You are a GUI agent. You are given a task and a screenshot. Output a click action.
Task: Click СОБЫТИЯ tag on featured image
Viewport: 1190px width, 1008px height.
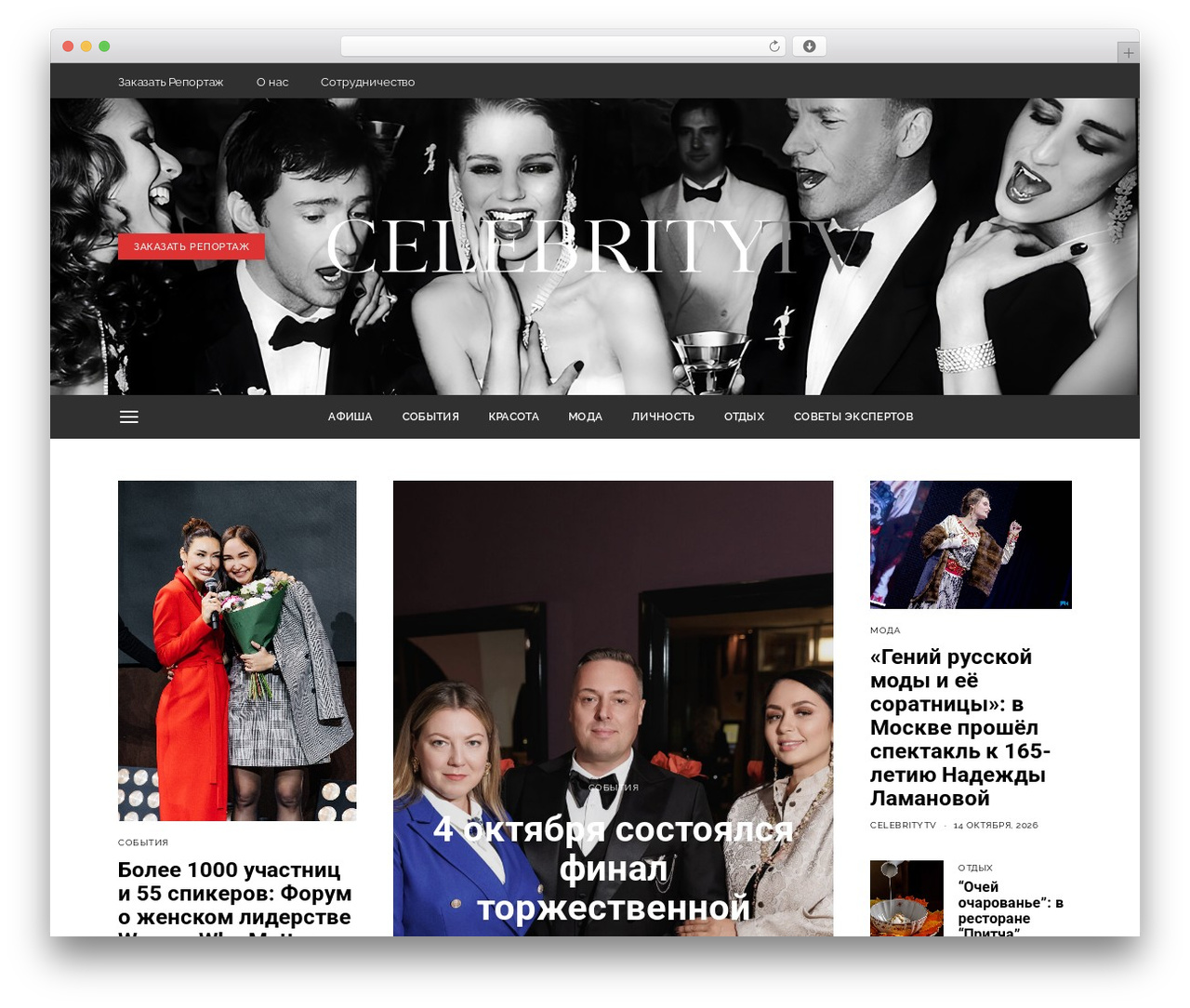[x=613, y=788]
